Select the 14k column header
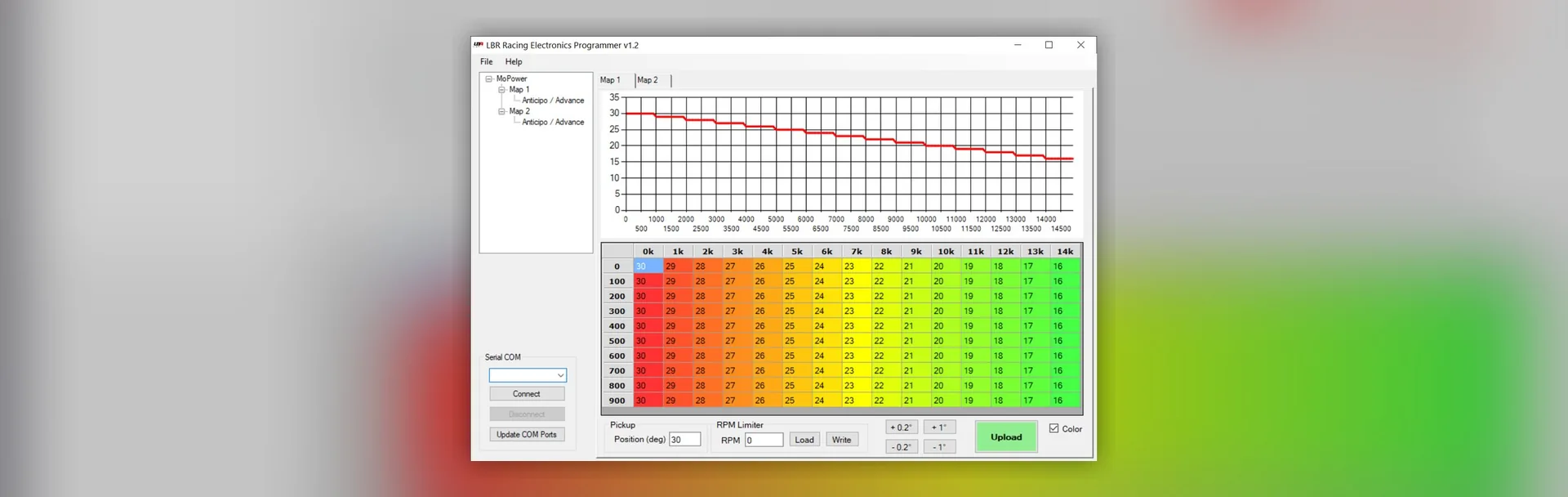 1065,252
